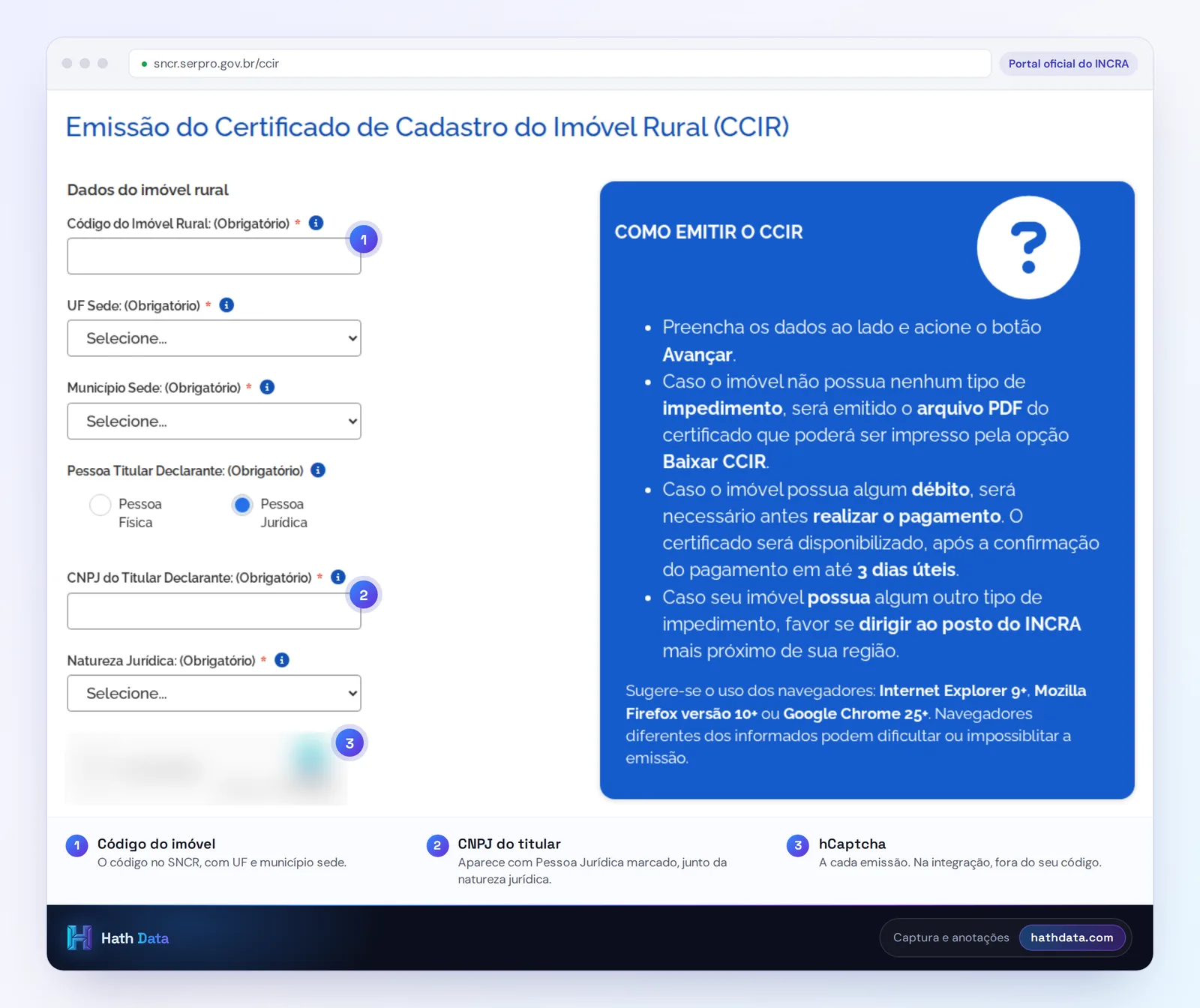Click the Hath Data brand name text
Image resolution: width=1200 pixels, height=1008 pixels.
click(135, 938)
